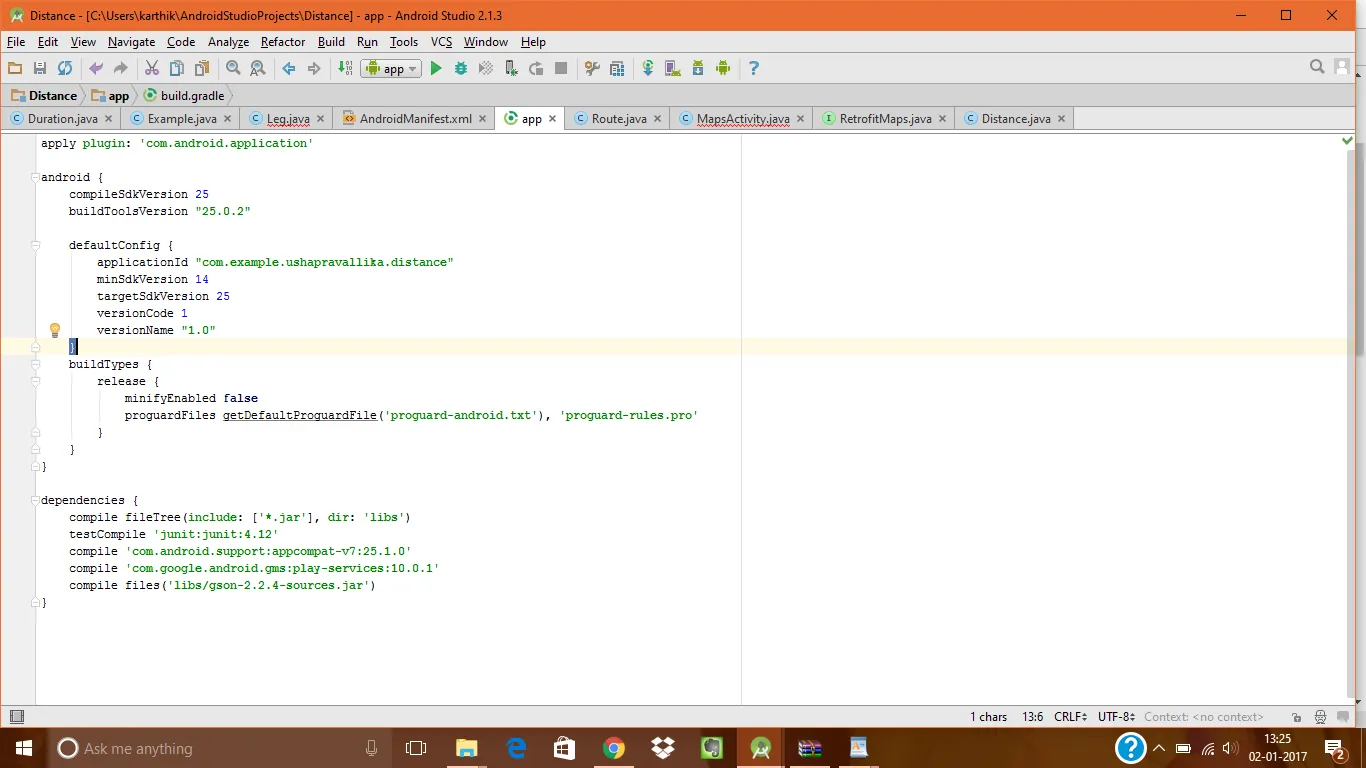
Task: Open the Navigate menu
Action: 131,42
